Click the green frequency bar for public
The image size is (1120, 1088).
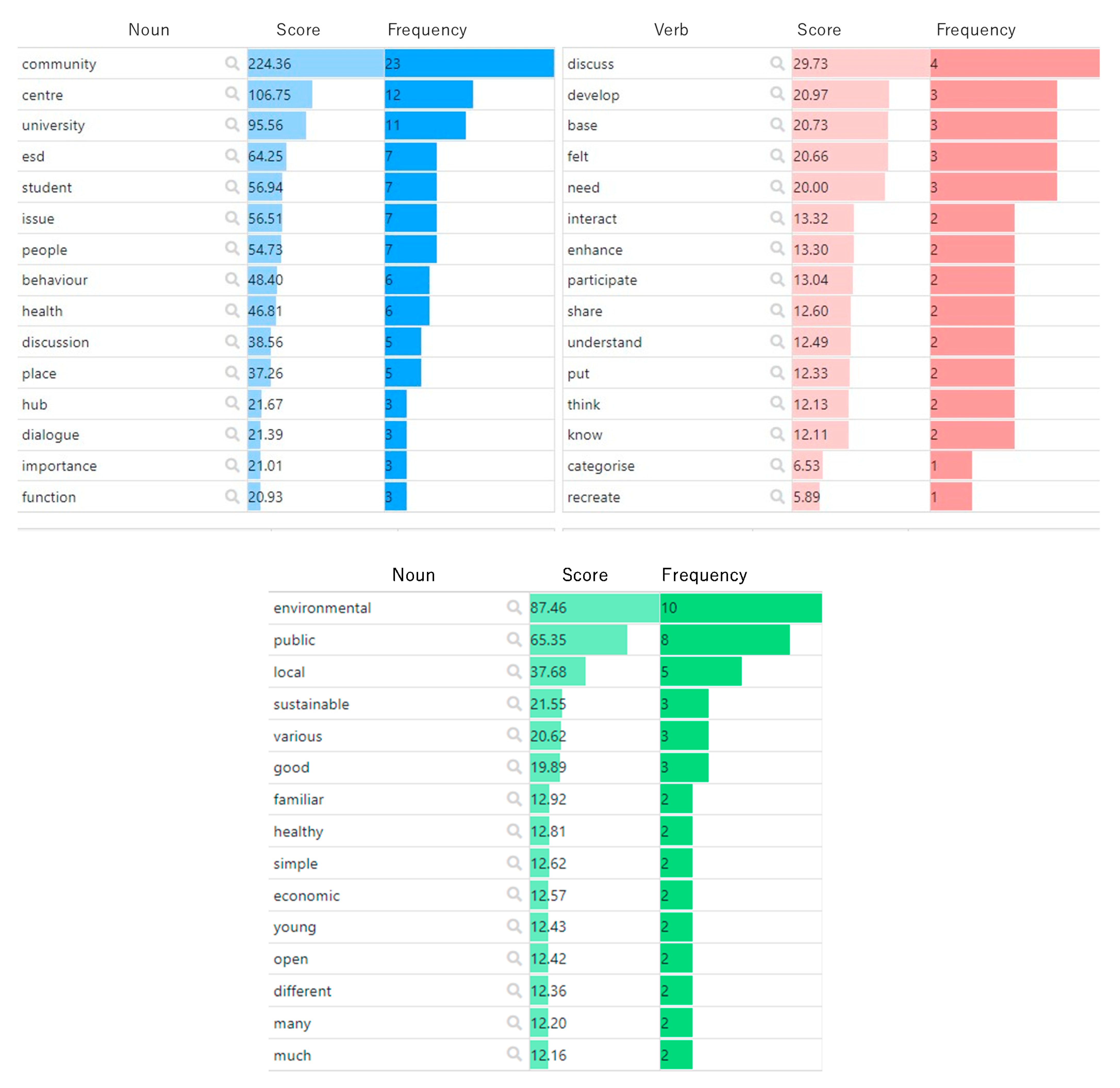(x=724, y=639)
